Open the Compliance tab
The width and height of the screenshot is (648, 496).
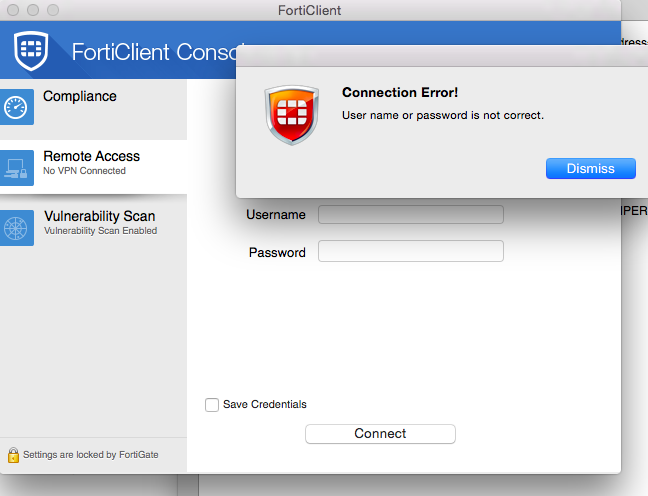80,96
